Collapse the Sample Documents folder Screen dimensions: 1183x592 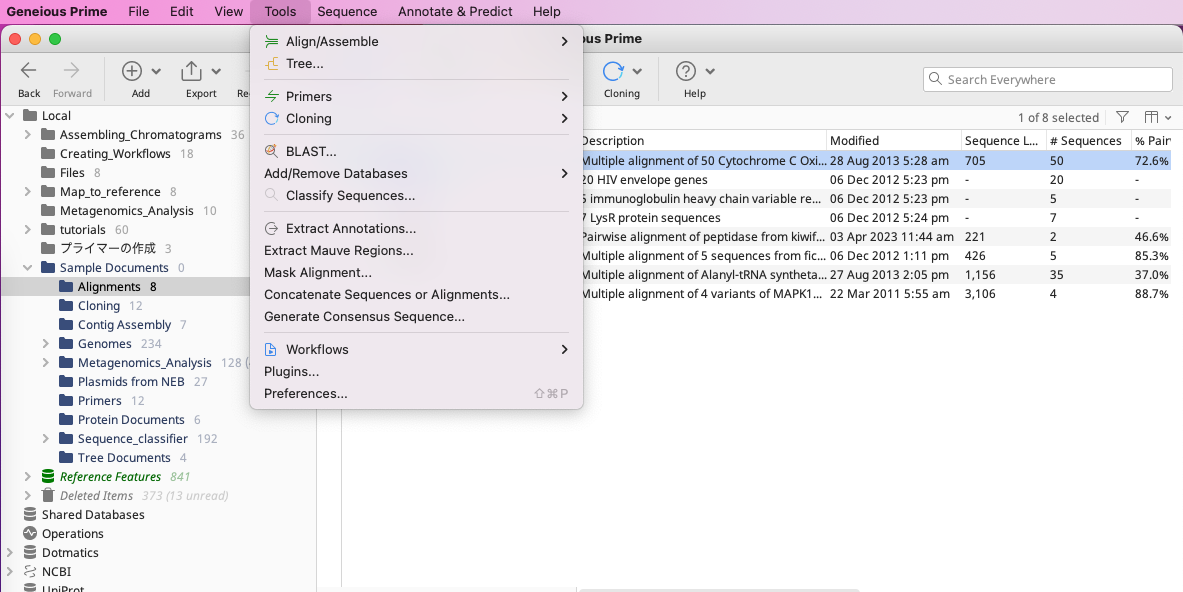pyautogui.click(x=28, y=268)
